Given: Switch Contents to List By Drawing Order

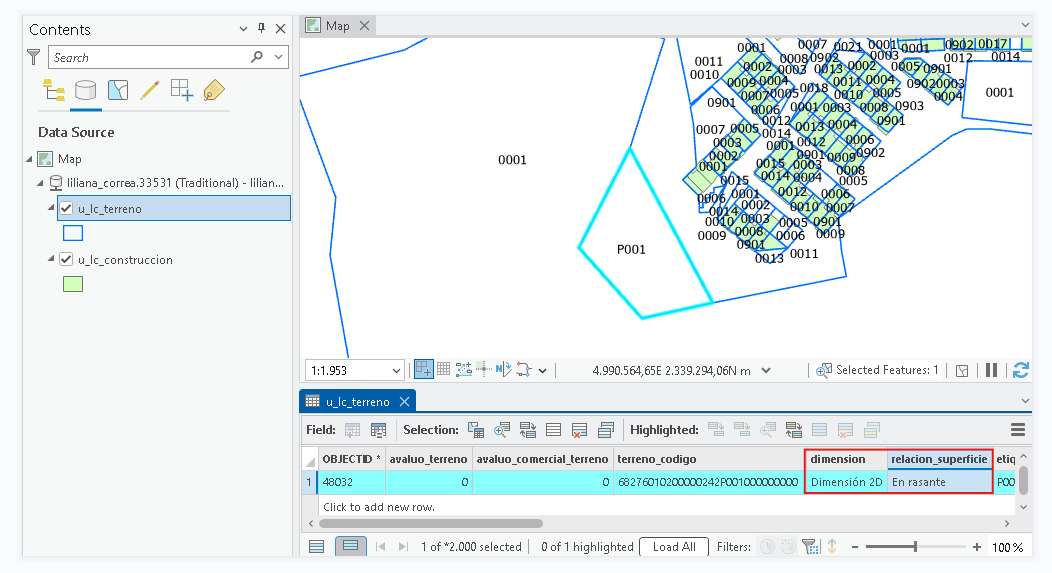Looking at the screenshot, I should pyautogui.click(x=54, y=90).
